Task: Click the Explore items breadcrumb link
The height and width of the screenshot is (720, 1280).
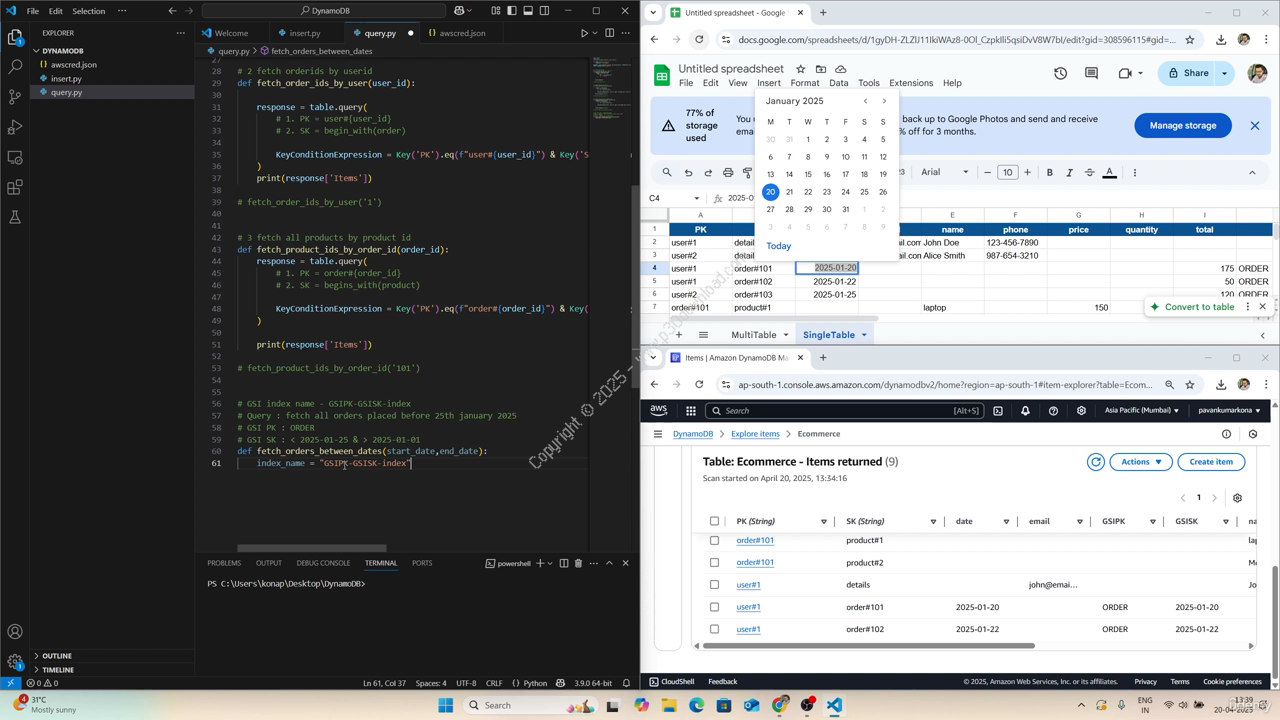Action: pyautogui.click(x=755, y=434)
